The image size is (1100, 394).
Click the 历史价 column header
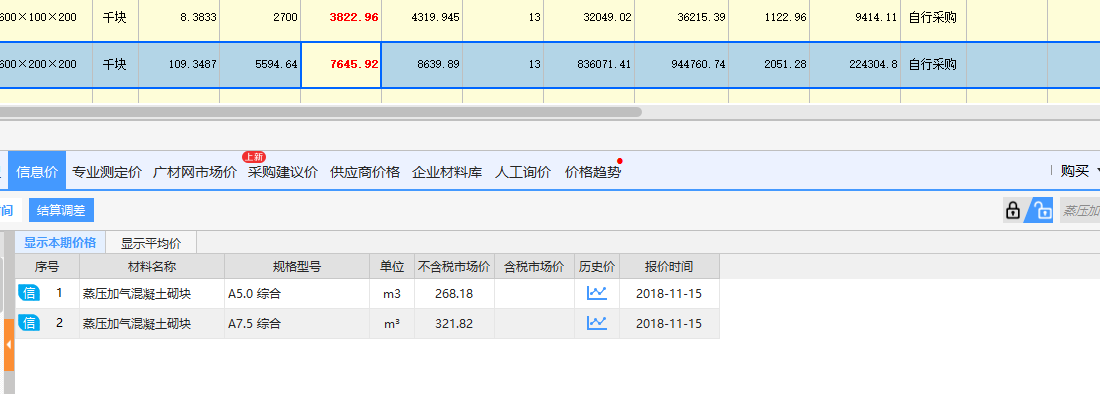(597, 266)
